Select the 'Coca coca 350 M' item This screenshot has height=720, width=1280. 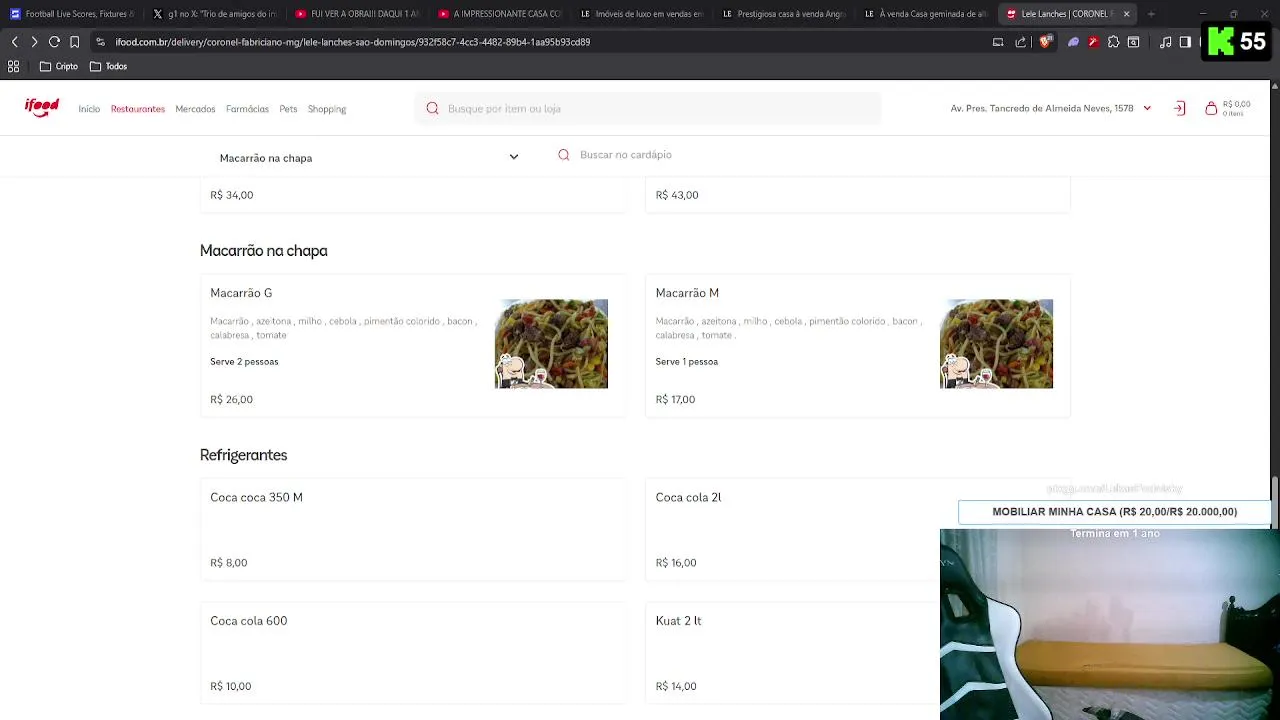point(256,497)
